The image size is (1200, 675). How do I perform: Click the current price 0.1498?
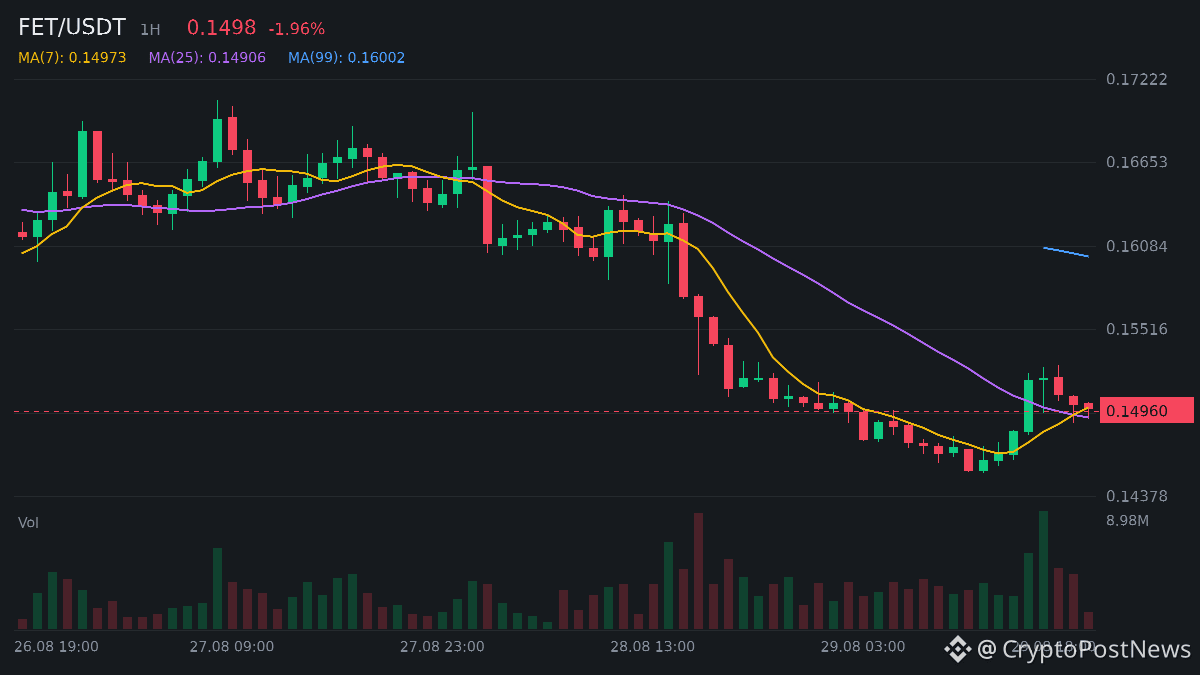(221, 28)
